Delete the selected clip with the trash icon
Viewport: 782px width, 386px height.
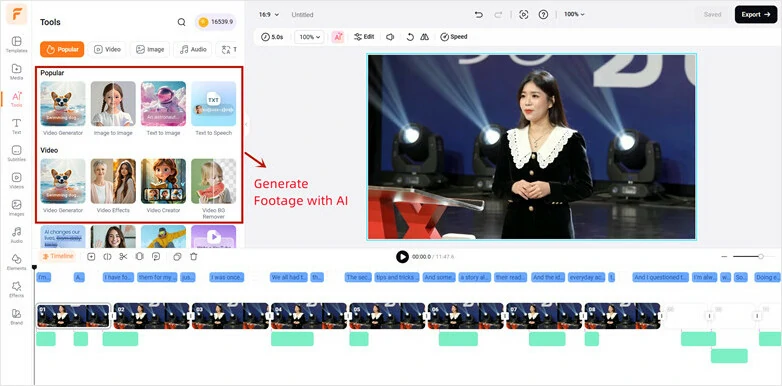(194, 256)
